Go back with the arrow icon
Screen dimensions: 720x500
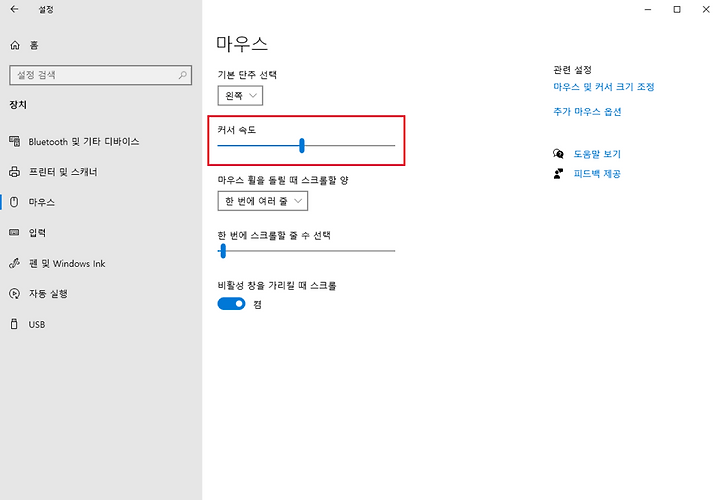(x=14, y=9)
